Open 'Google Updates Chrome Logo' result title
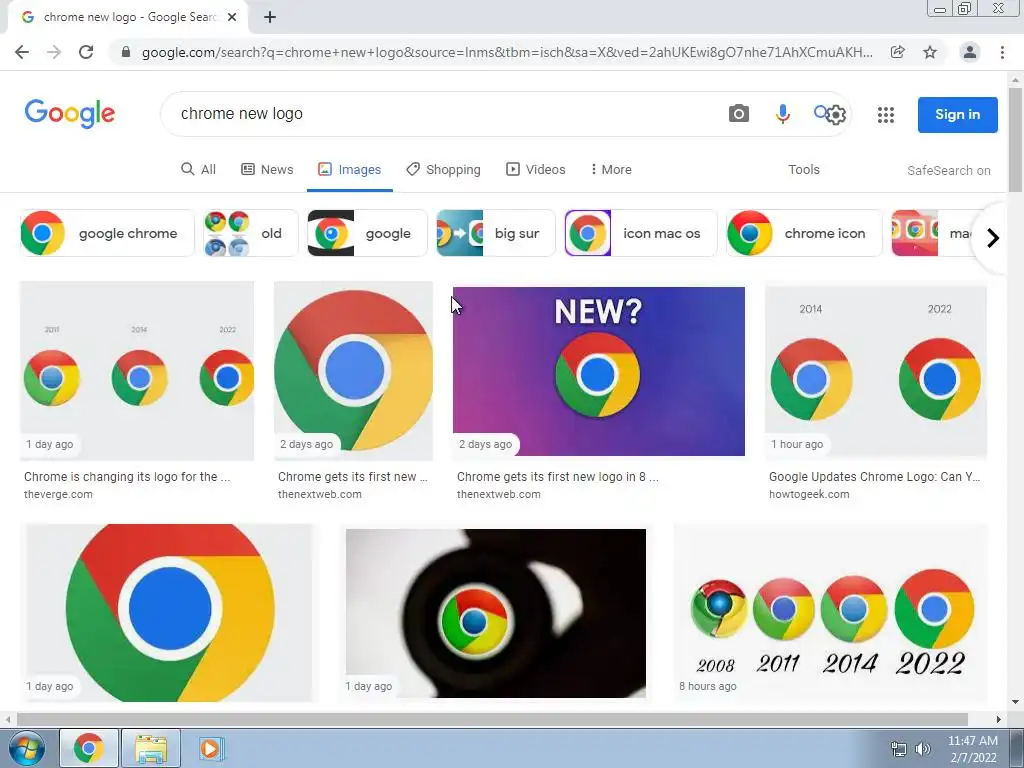Image resolution: width=1024 pixels, height=768 pixels. coord(874,477)
